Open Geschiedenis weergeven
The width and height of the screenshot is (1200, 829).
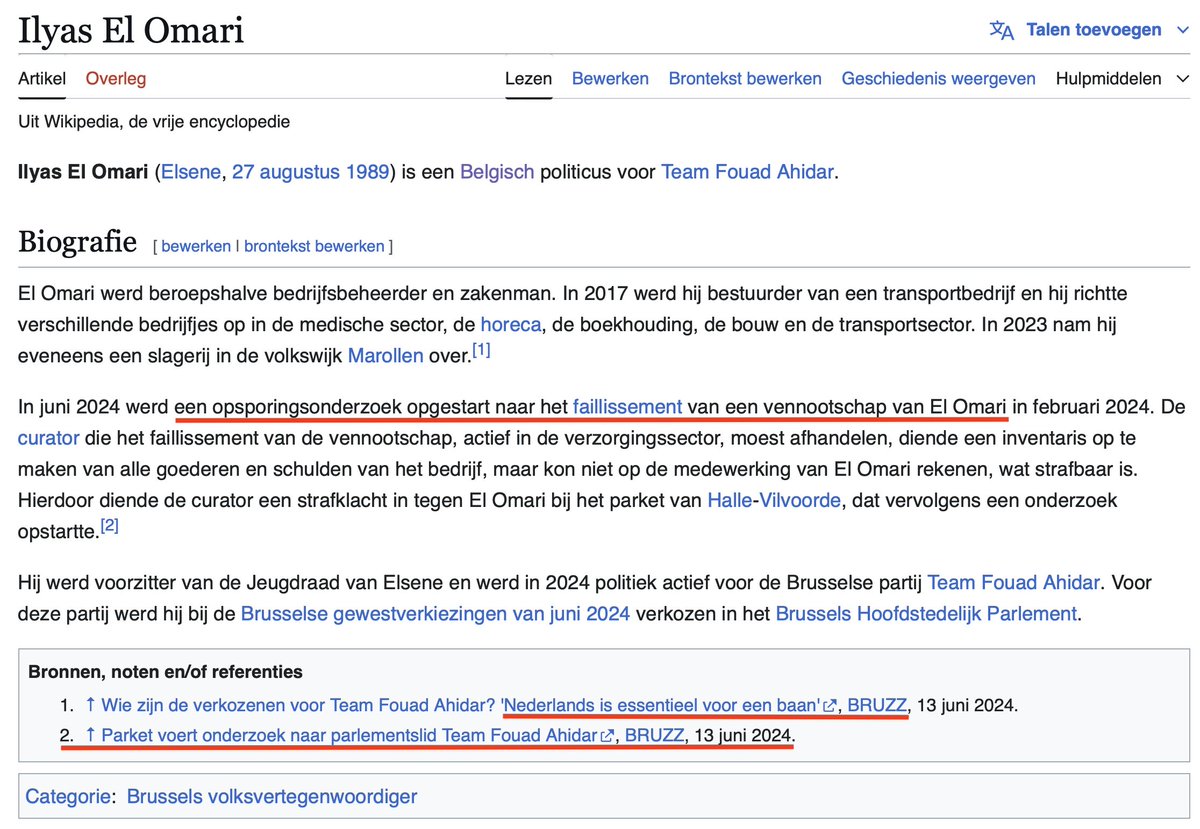[x=937, y=78]
